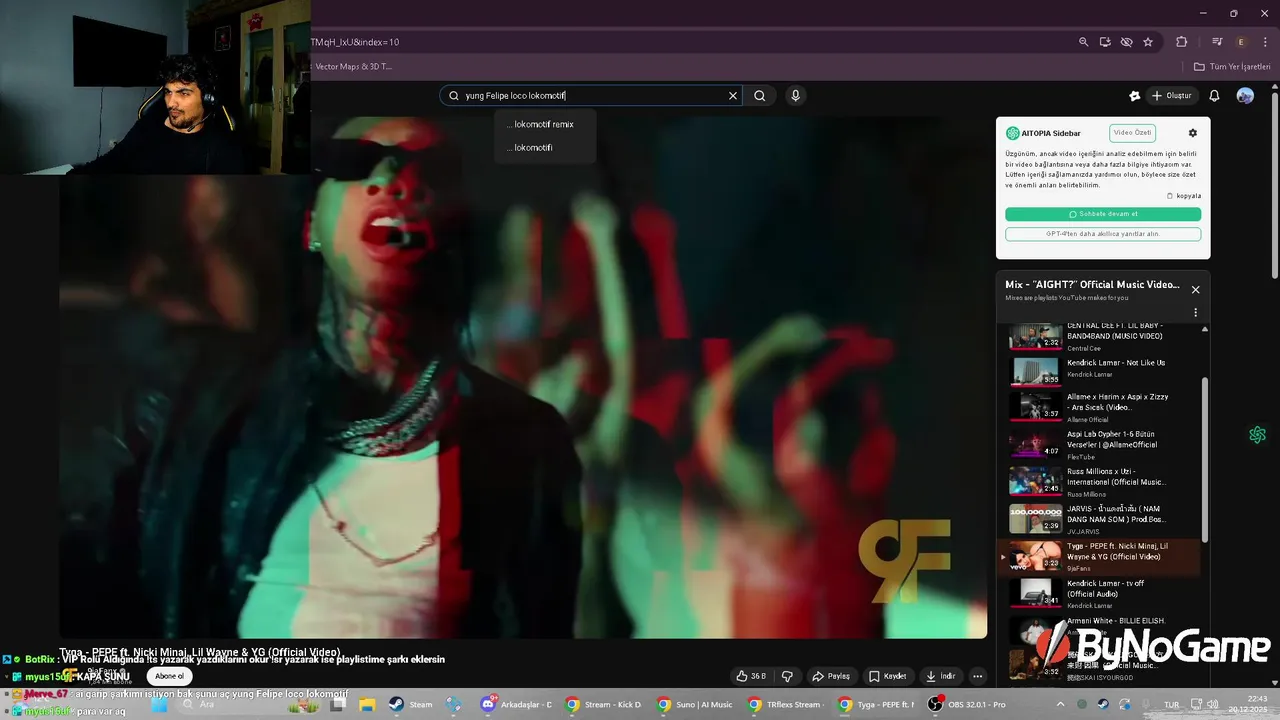Close the Mix playlist panel

[1195, 290]
